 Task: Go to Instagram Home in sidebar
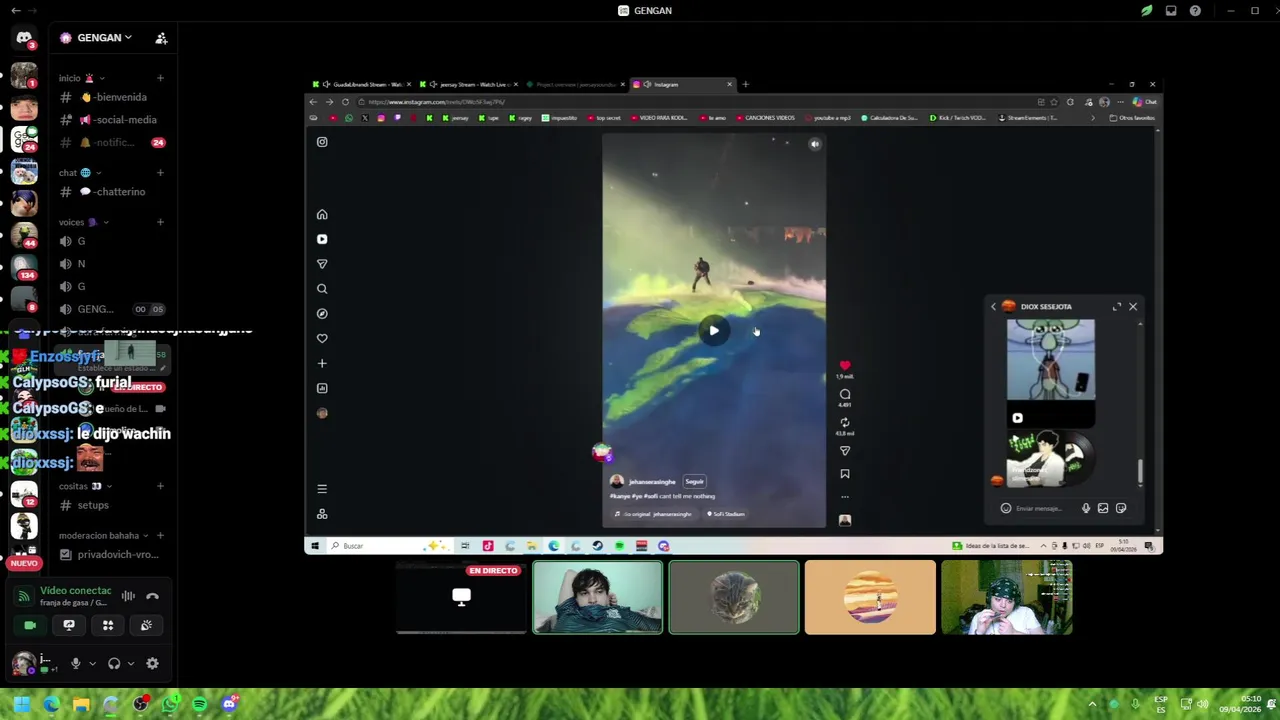(x=322, y=214)
